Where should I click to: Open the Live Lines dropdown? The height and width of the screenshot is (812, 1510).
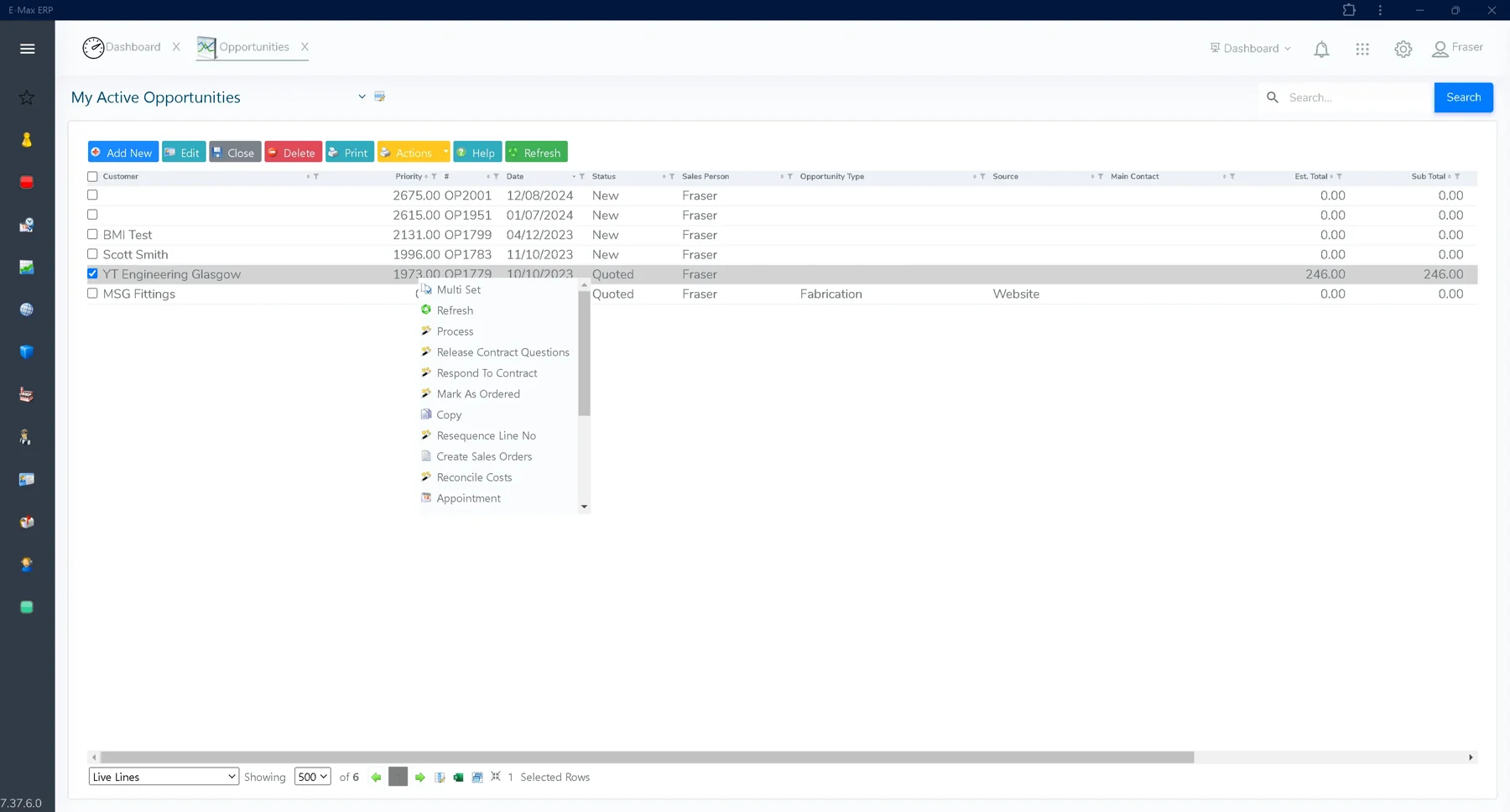(x=164, y=777)
